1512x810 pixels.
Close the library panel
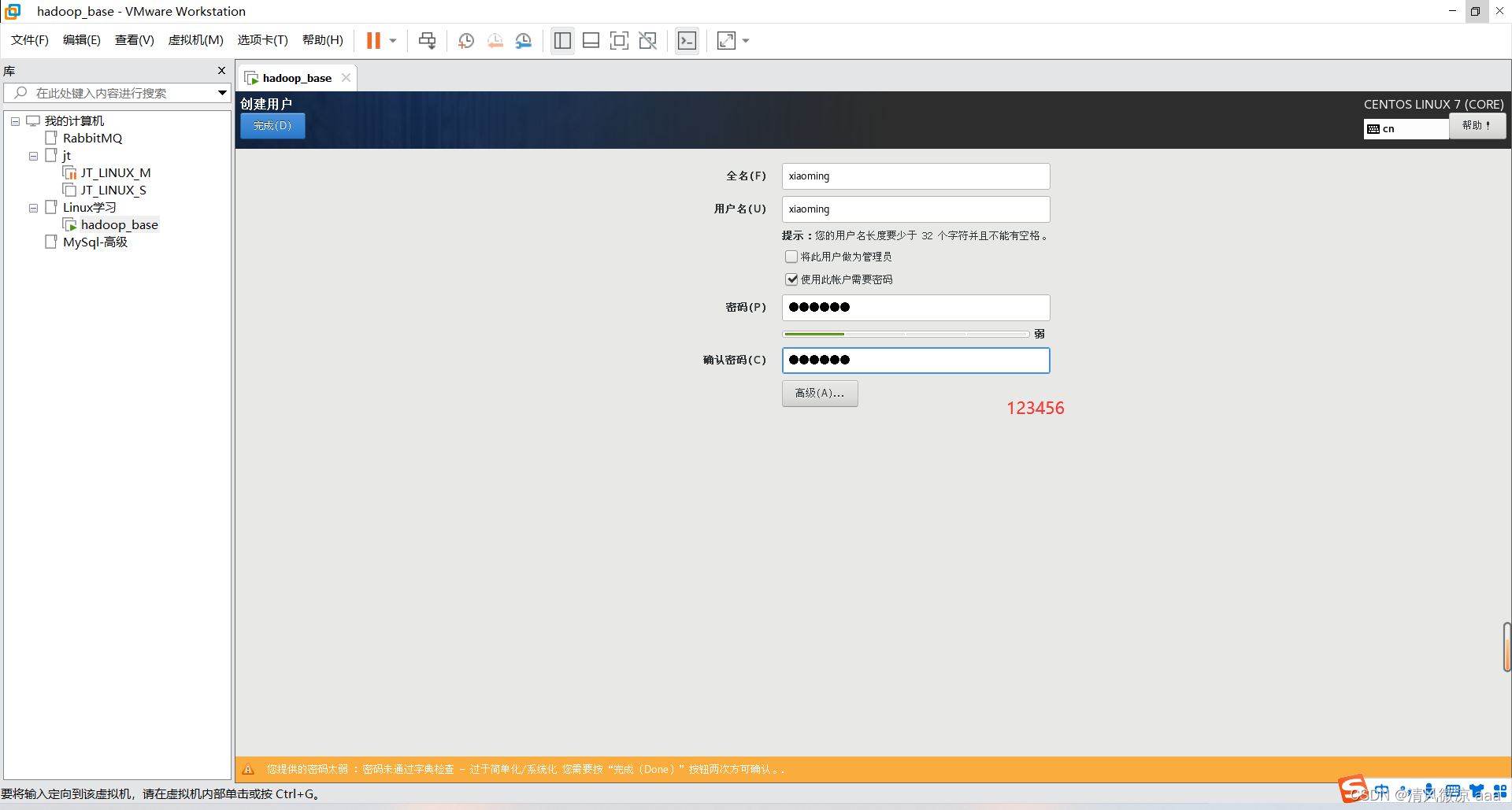(221, 71)
